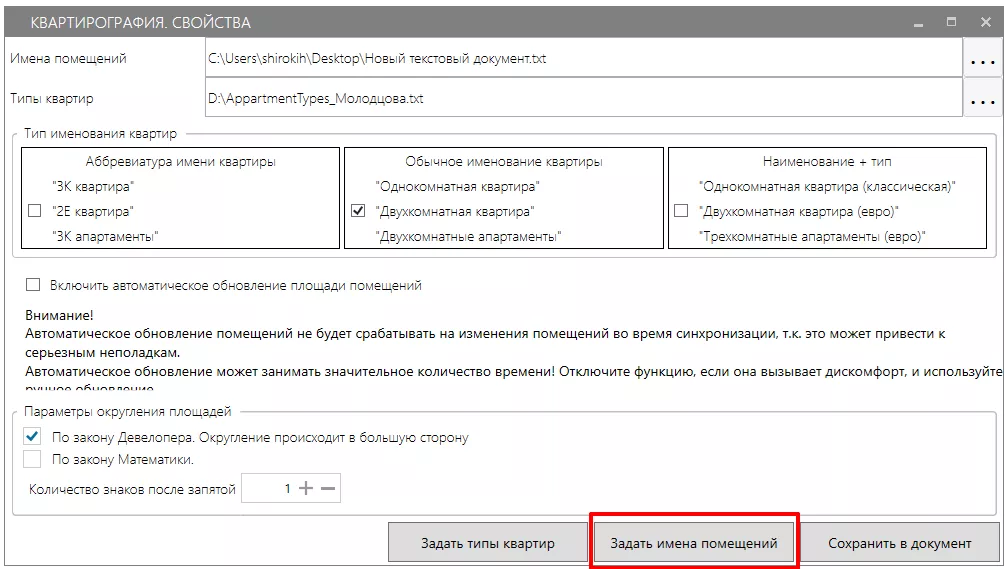Click the decimal places number field
Image resolution: width=1005 pixels, height=569 pixels.
point(268,489)
